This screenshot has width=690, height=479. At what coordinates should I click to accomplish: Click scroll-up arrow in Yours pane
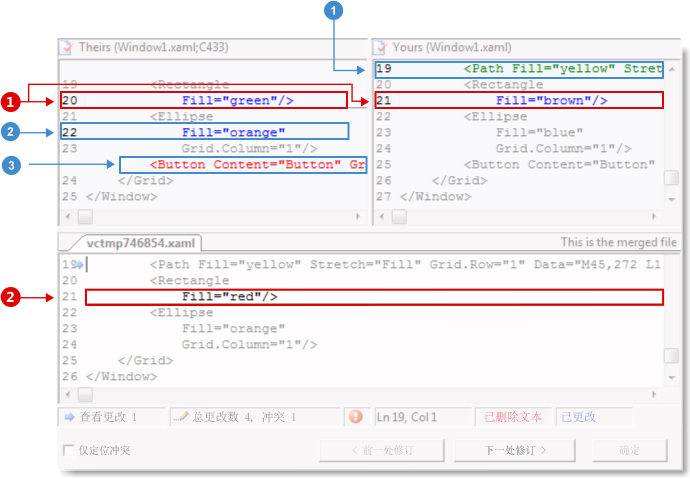pos(672,69)
